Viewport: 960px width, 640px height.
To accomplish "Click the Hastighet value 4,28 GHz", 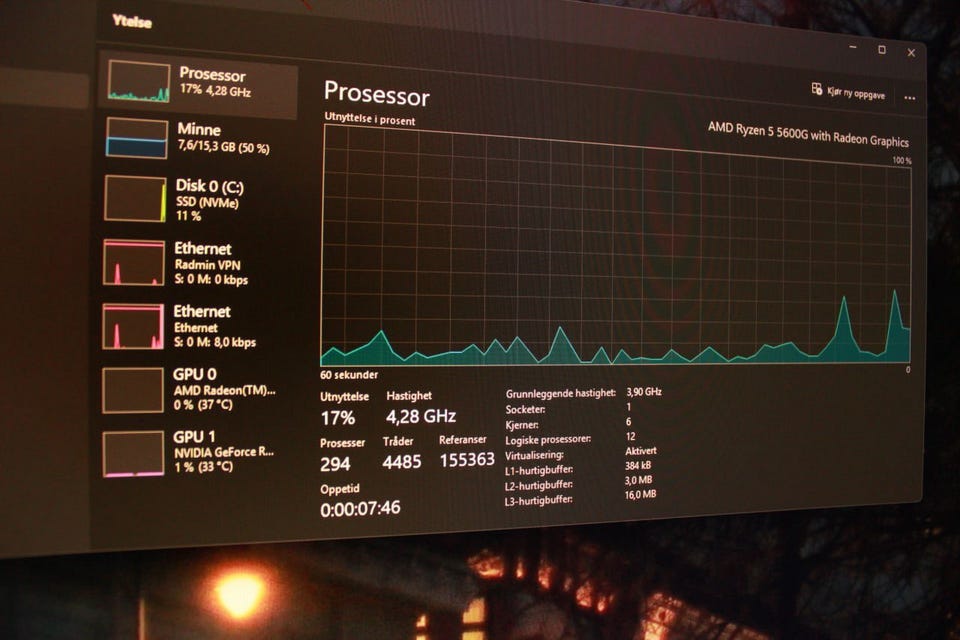I will point(421,416).
